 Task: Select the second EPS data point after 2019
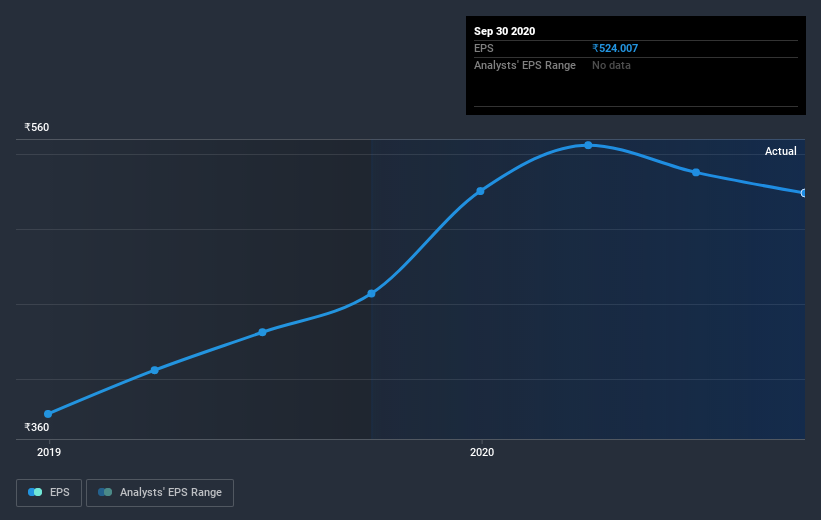[154, 370]
